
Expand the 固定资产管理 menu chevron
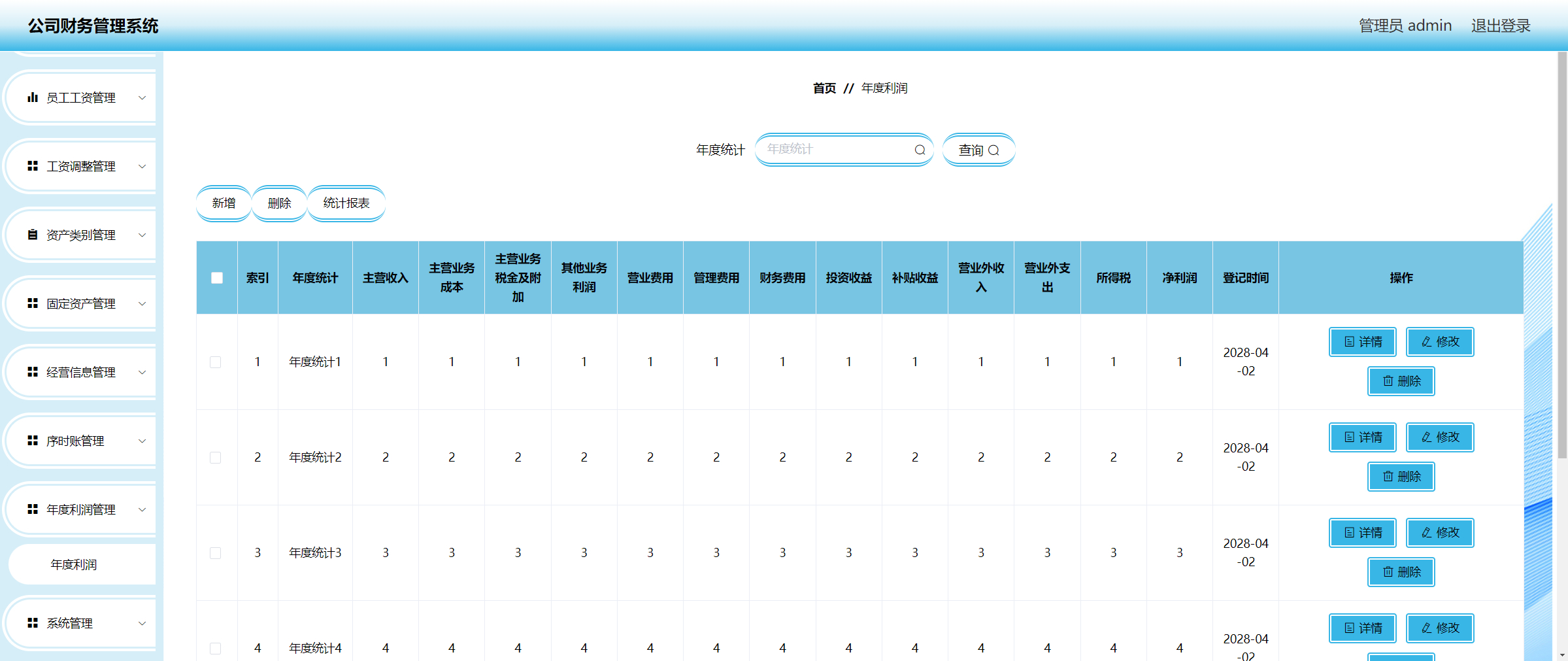pyautogui.click(x=142, y=303)
